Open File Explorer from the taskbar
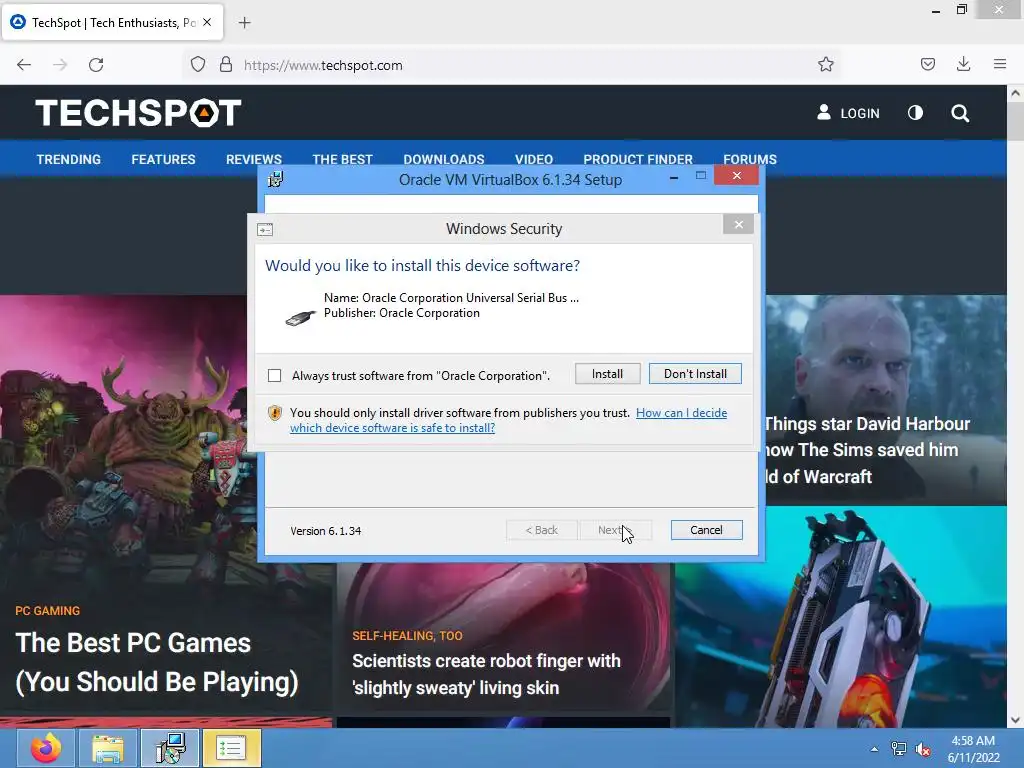Viewport: 1024px width, 768px height. (108, 748)
